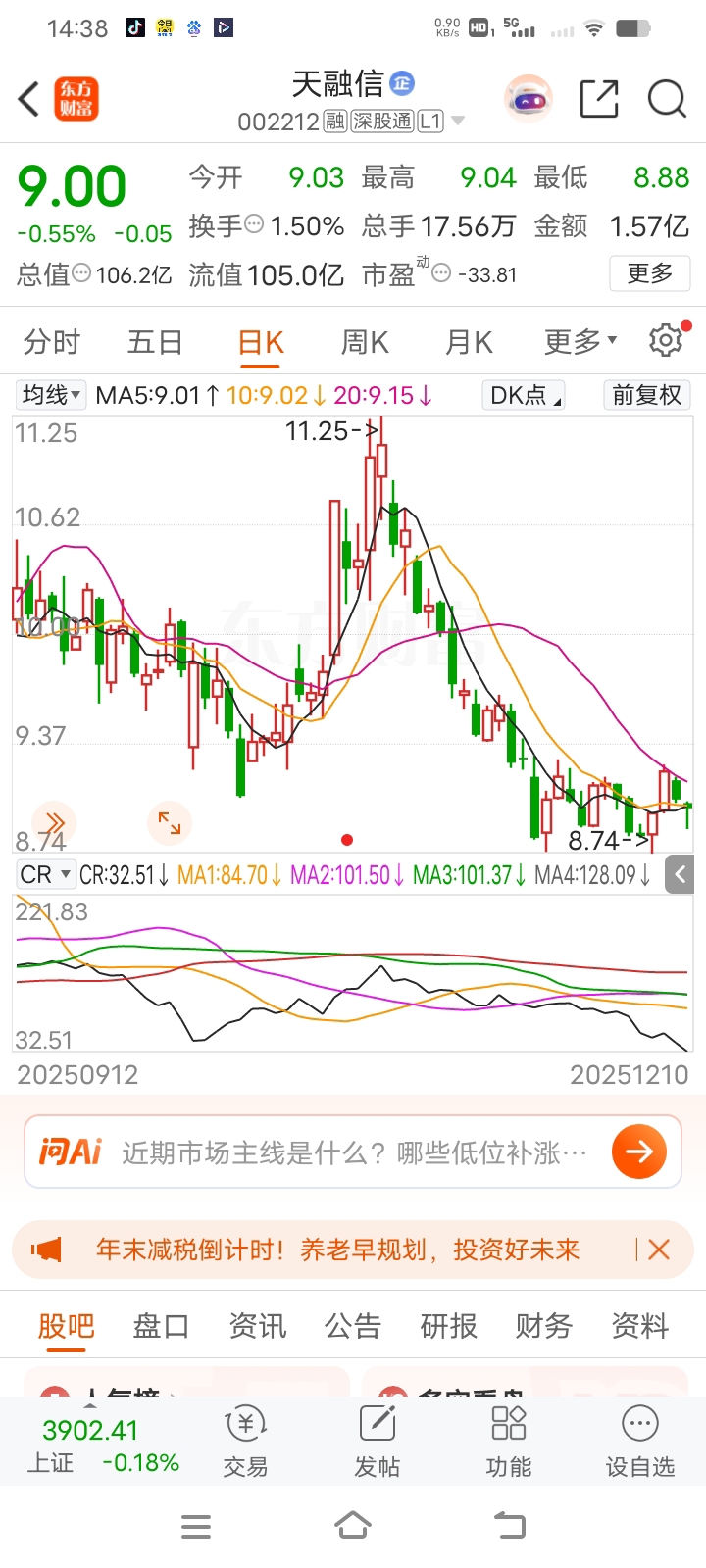This screenshot has width=706, height=1568.
Task: Tap the 8.74 low price label
Action: pyautogui.click(x=609, y=840)
